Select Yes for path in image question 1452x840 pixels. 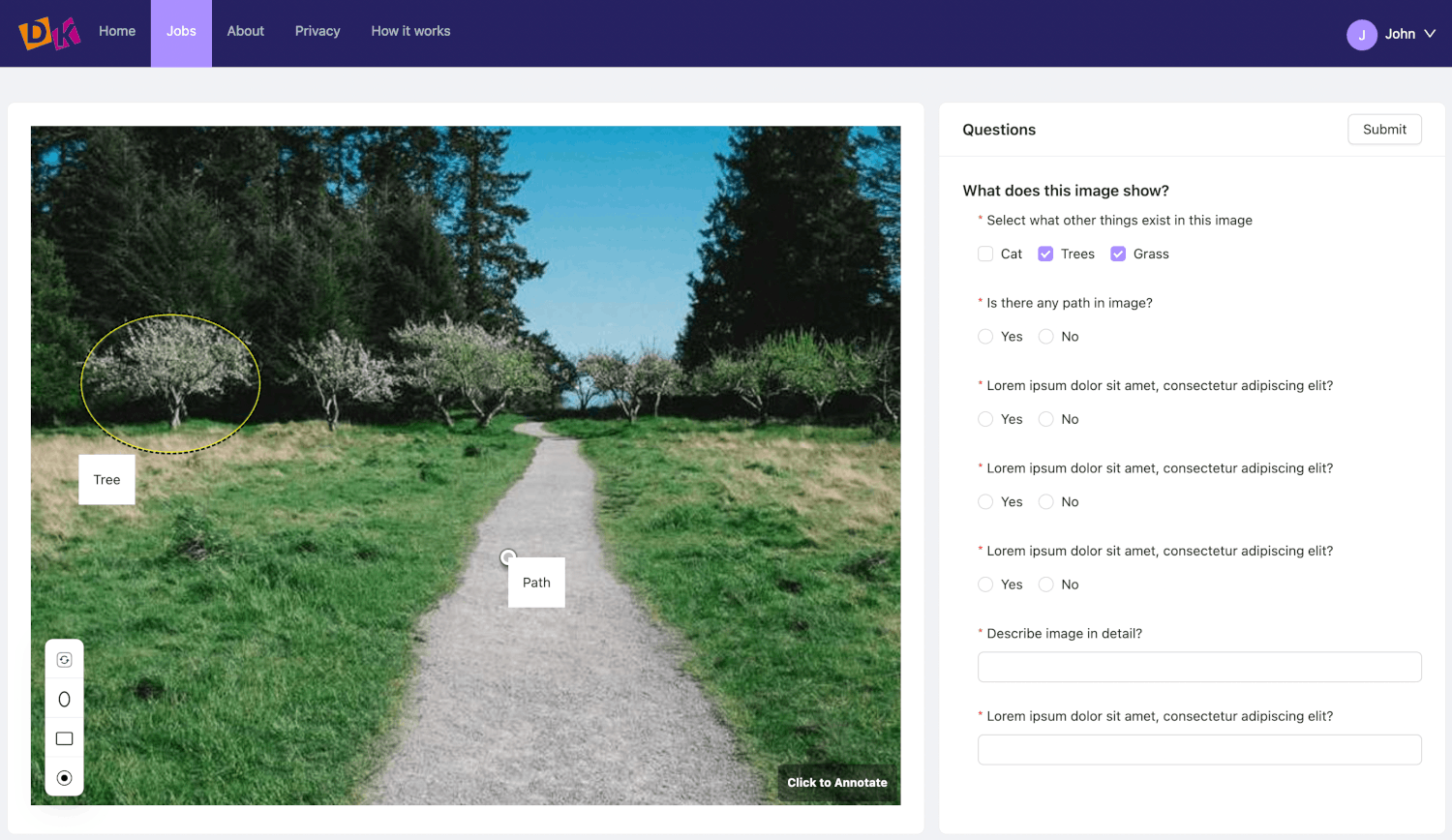tap(985, 337)
